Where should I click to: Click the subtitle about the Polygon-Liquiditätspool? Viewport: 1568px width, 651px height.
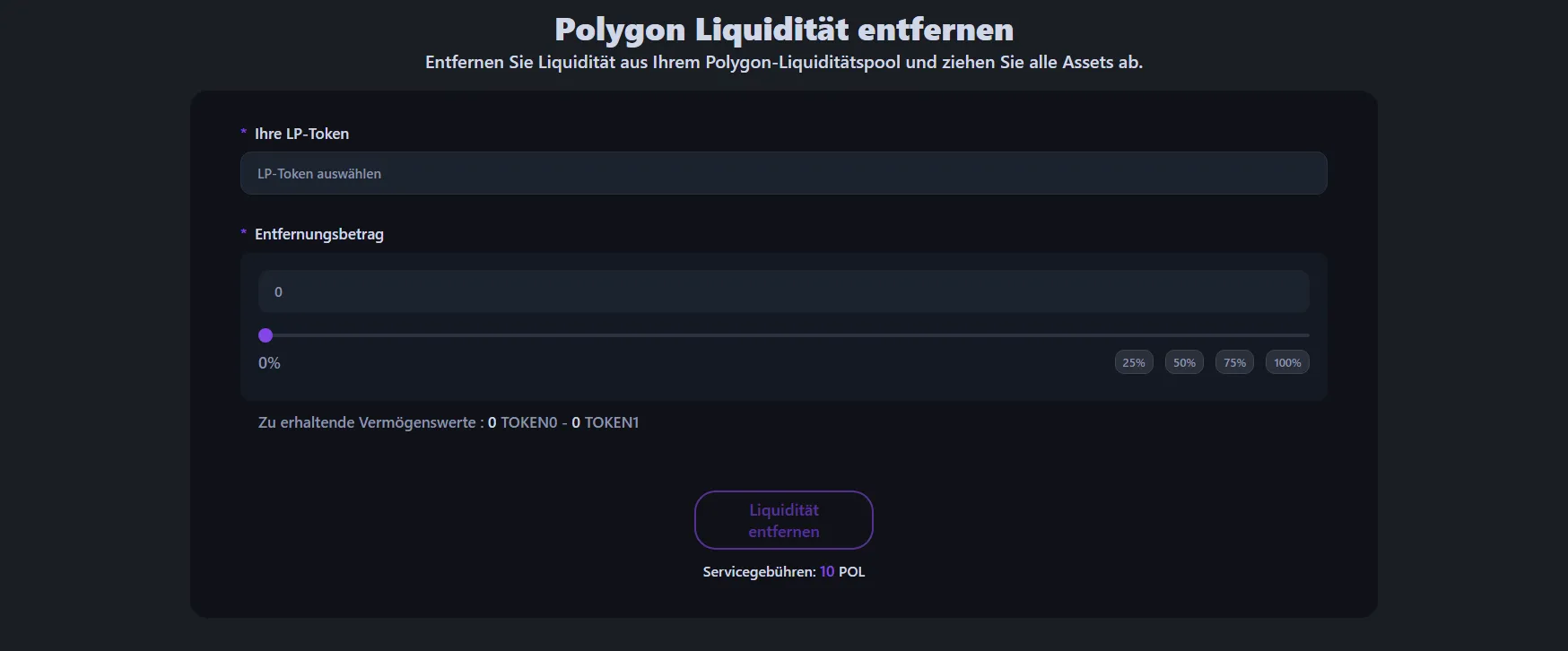[x=784, y=63]
